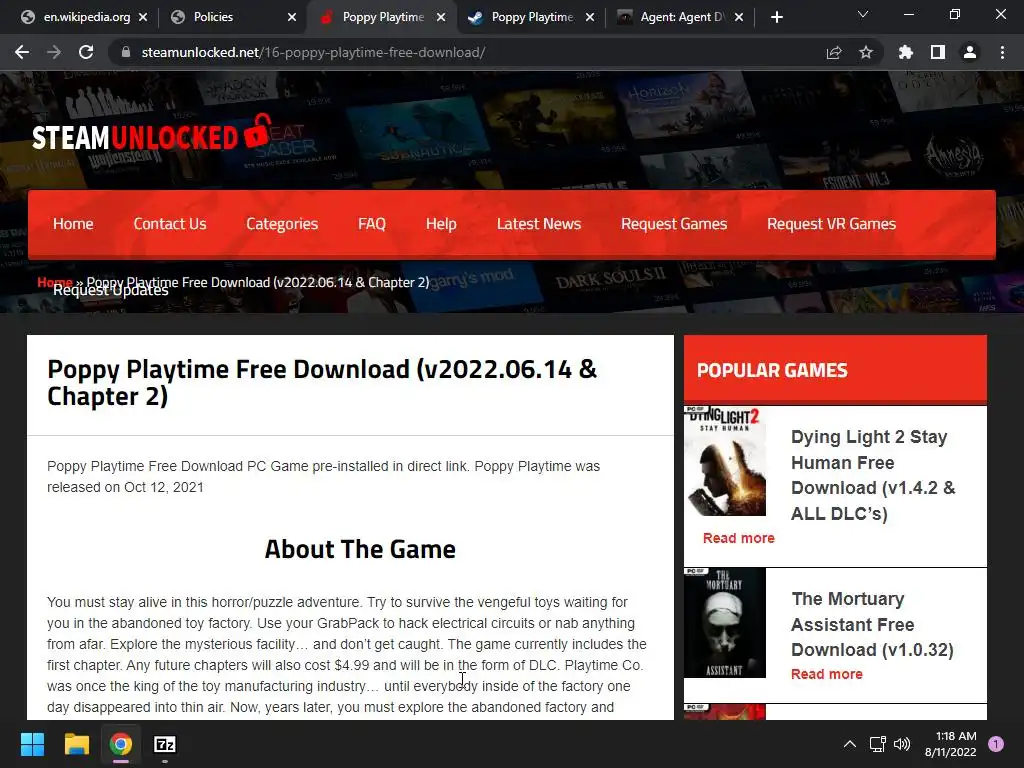The height and width of the screenshot is (768, 1024).
Task: Close the en.wikipedia.org tab
Action: pyautogui.click(x=143, y=17)
